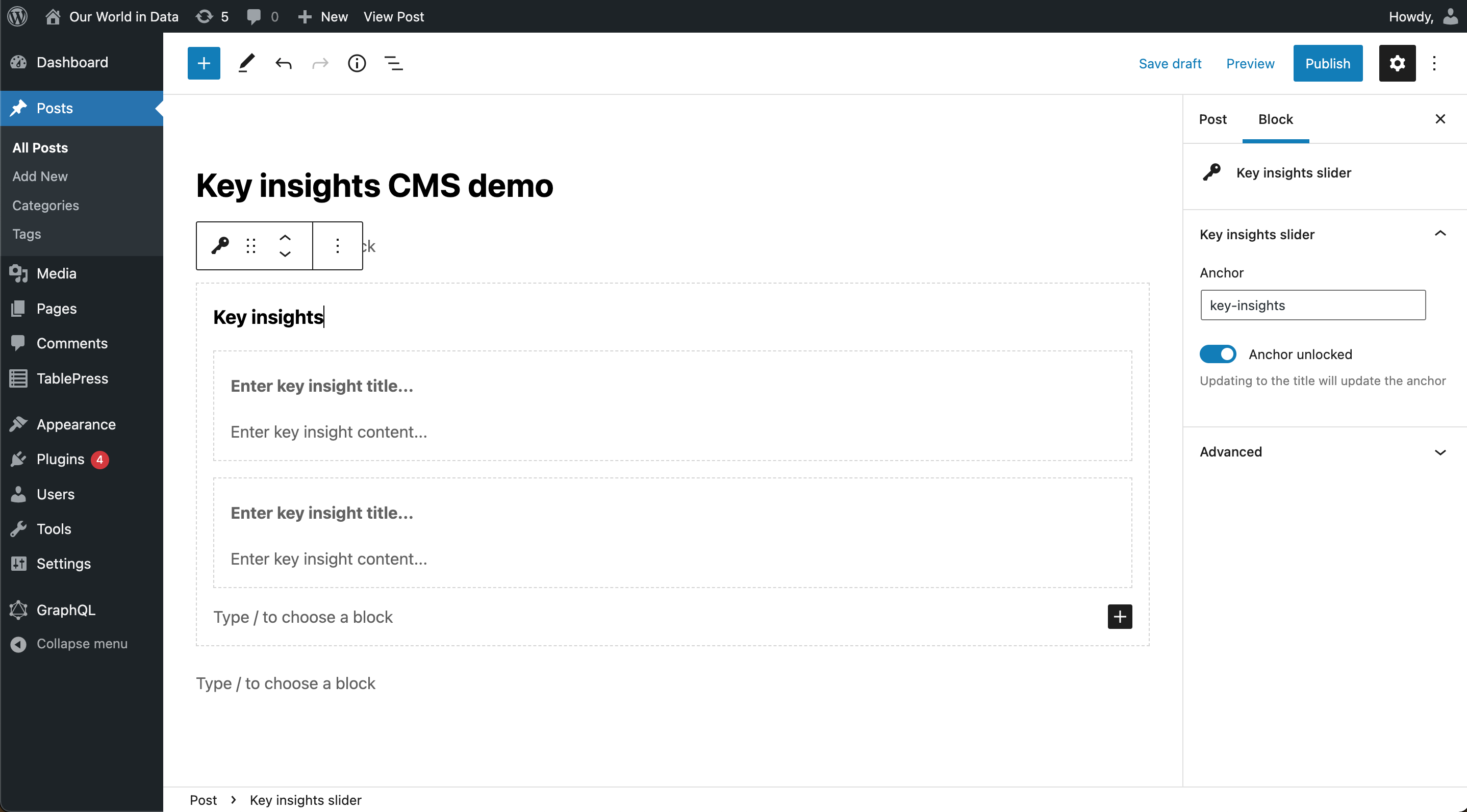This screenshot has width=1467, height=812.
Task: Click the Key insights slider block icon
Action: [219, 245]
